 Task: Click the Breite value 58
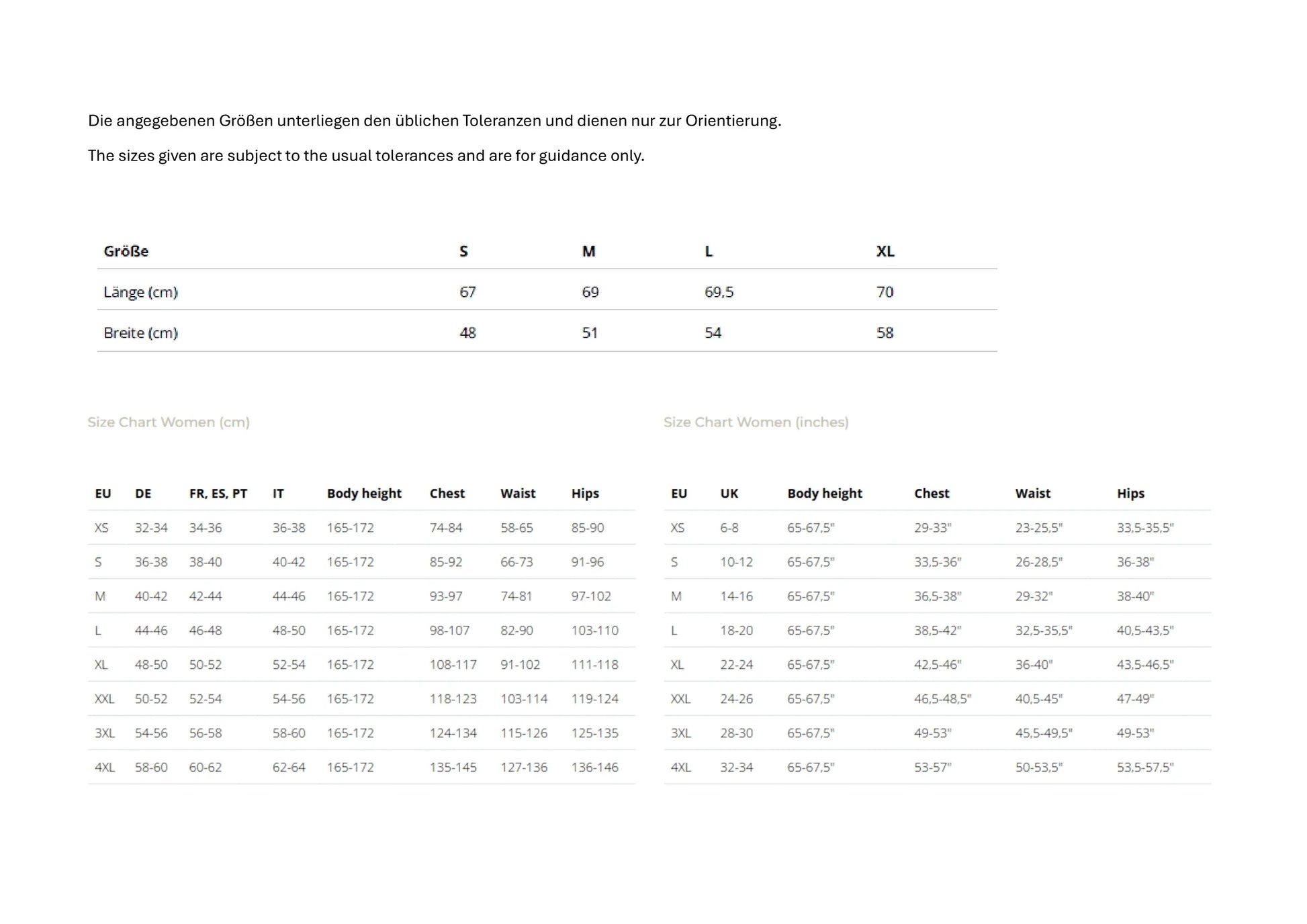click(885, 333)
